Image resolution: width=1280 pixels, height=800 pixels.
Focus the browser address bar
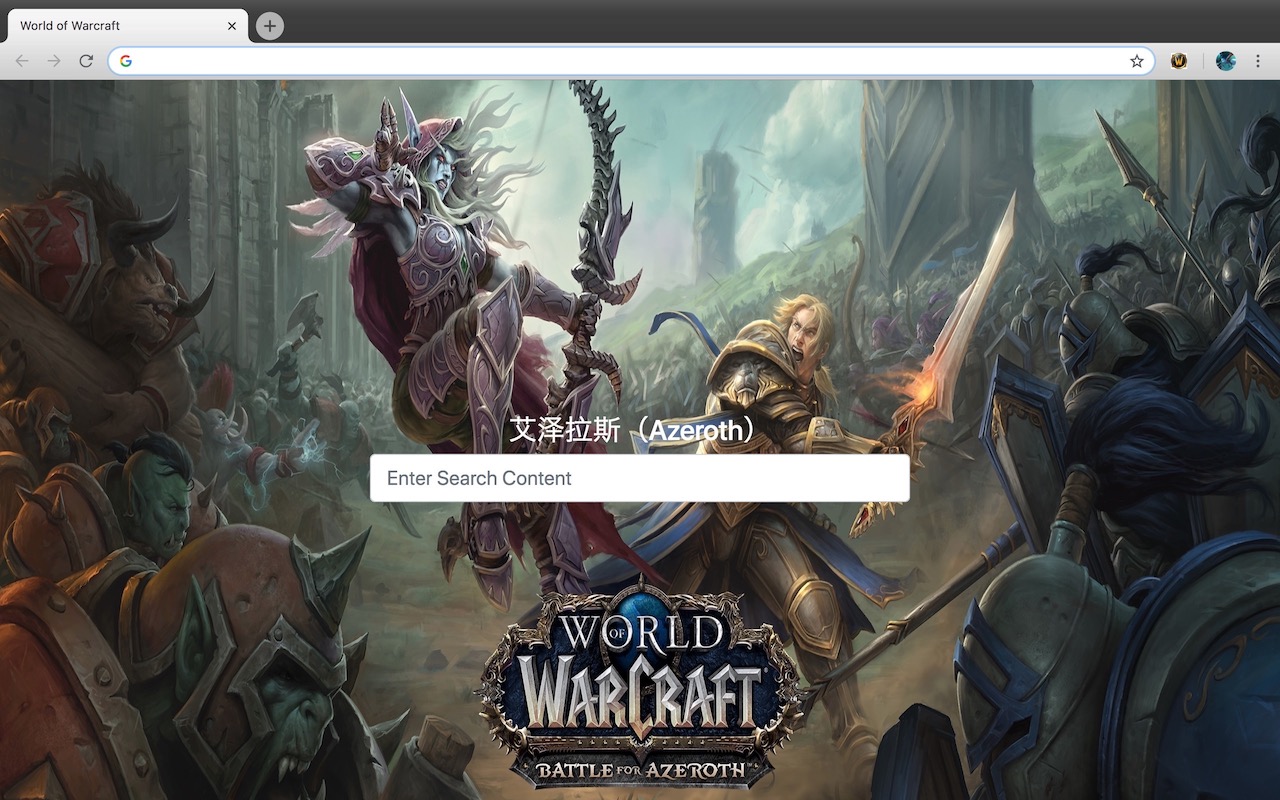click(630, 61)
